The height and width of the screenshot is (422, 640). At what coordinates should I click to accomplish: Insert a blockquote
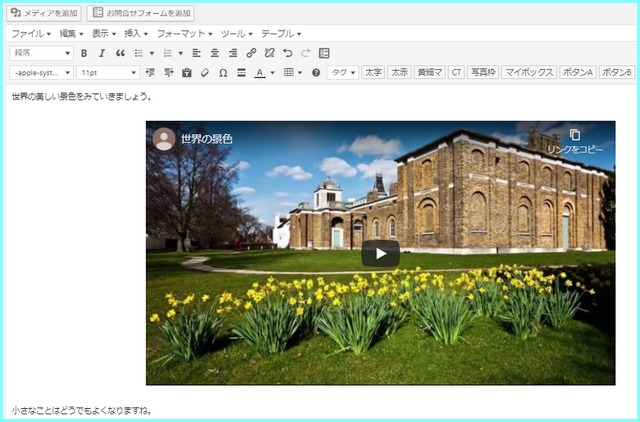pyautogui.click(x=120, y=53)
